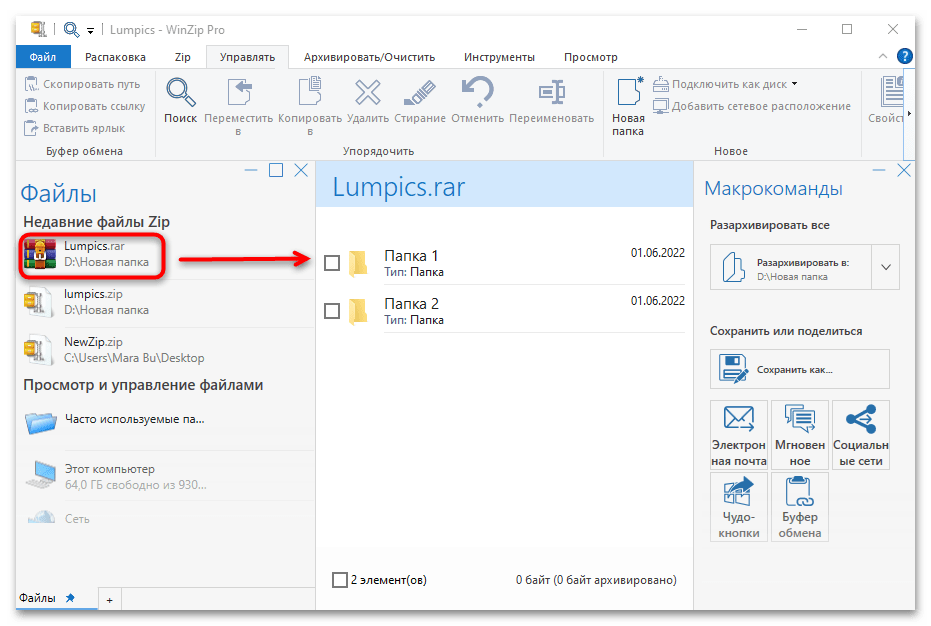Click Добавить сетевое расположение
Image resolution: width=931 pixels, height=626 pixels.
[752, 106]
